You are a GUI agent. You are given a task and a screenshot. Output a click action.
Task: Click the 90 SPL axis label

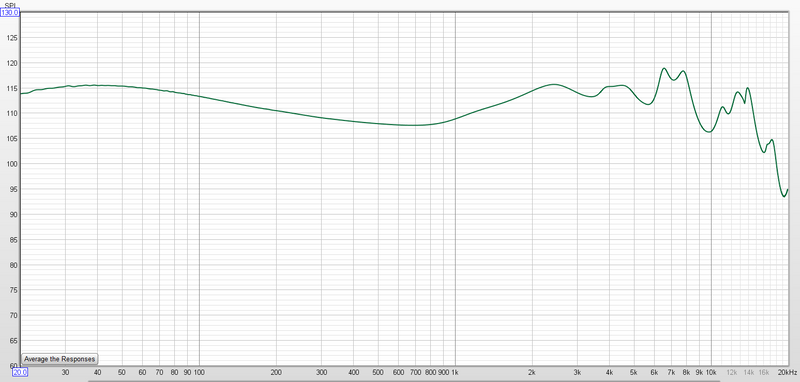13,214
